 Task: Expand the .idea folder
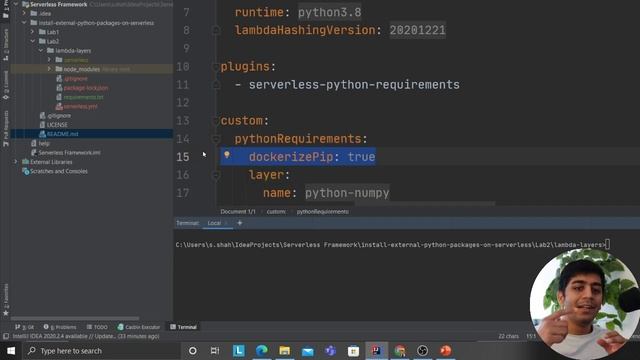coord(24,13)
